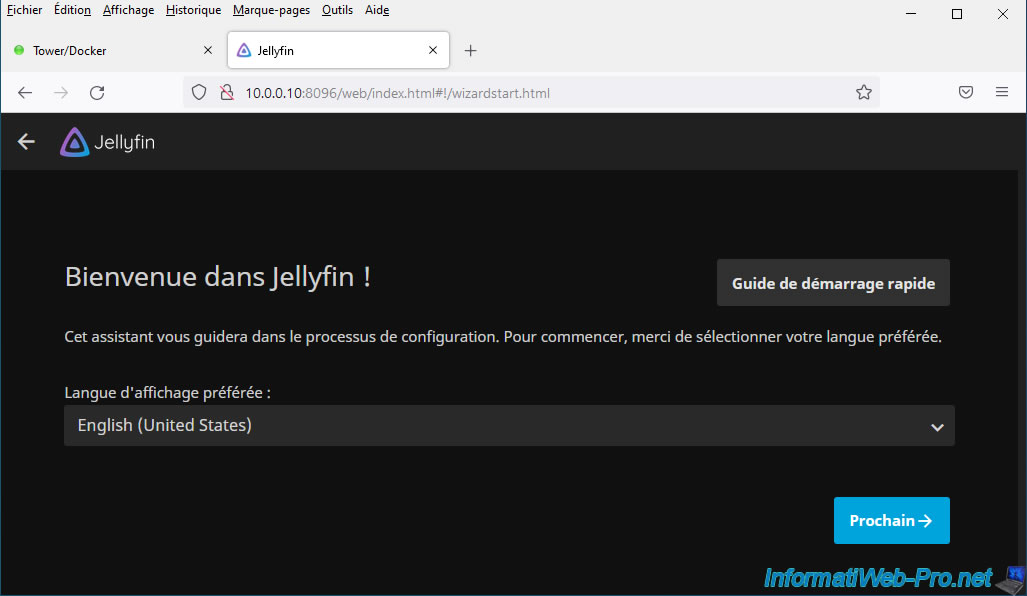Click the Prochain button
Screen dimensions: 1027x596
[x=891, y=521]
